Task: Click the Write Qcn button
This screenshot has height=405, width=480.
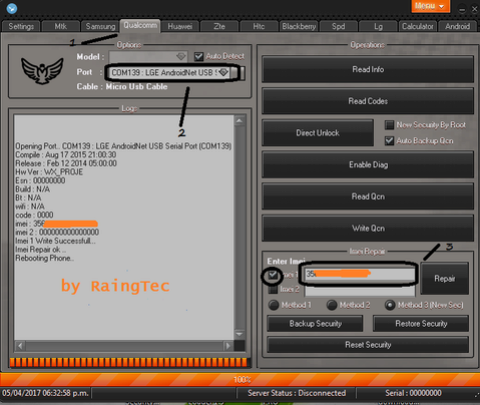Action: pos(368,228)
